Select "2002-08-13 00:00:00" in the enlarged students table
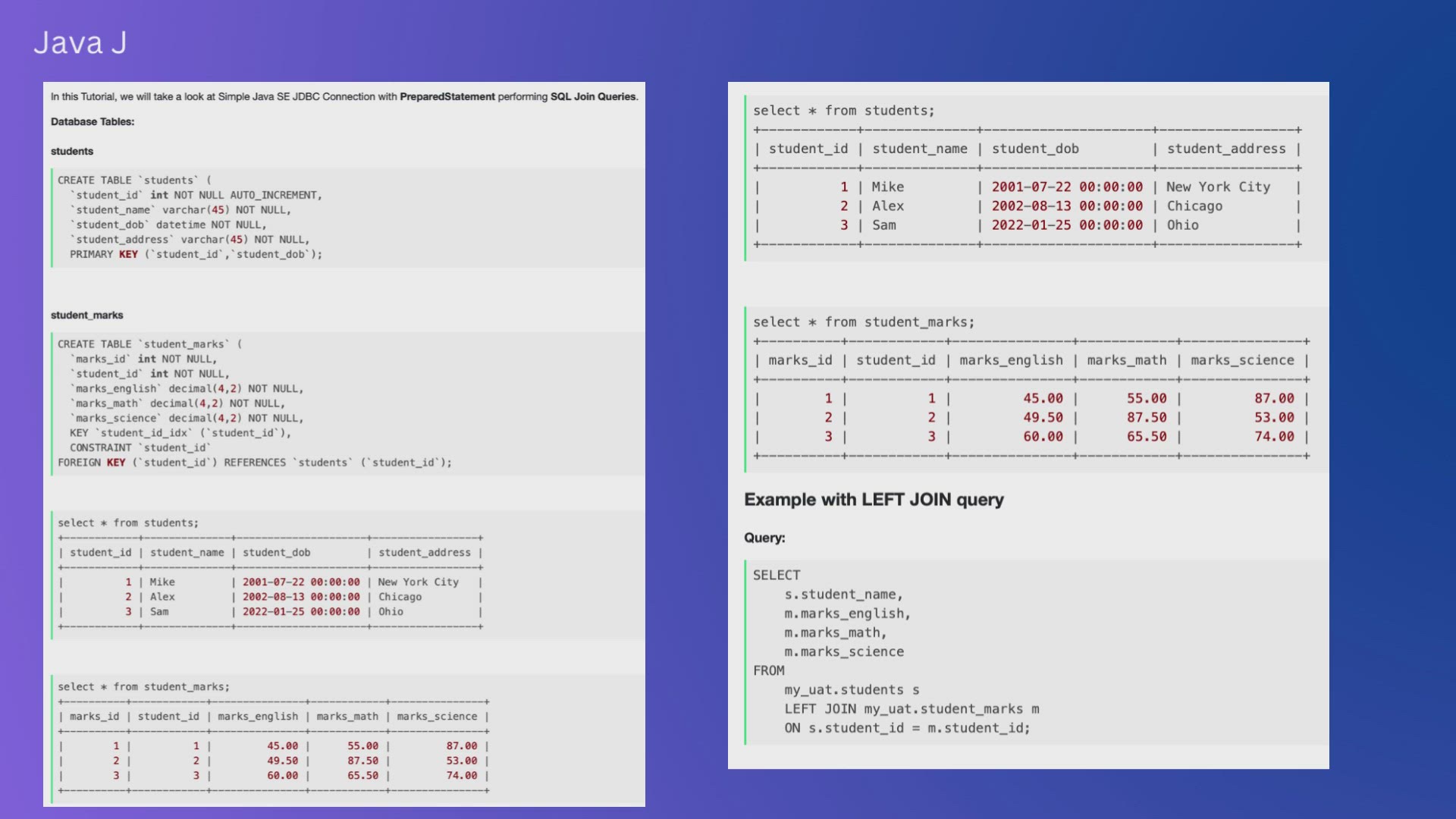 pyautogui.click(x=1067, y=206)
